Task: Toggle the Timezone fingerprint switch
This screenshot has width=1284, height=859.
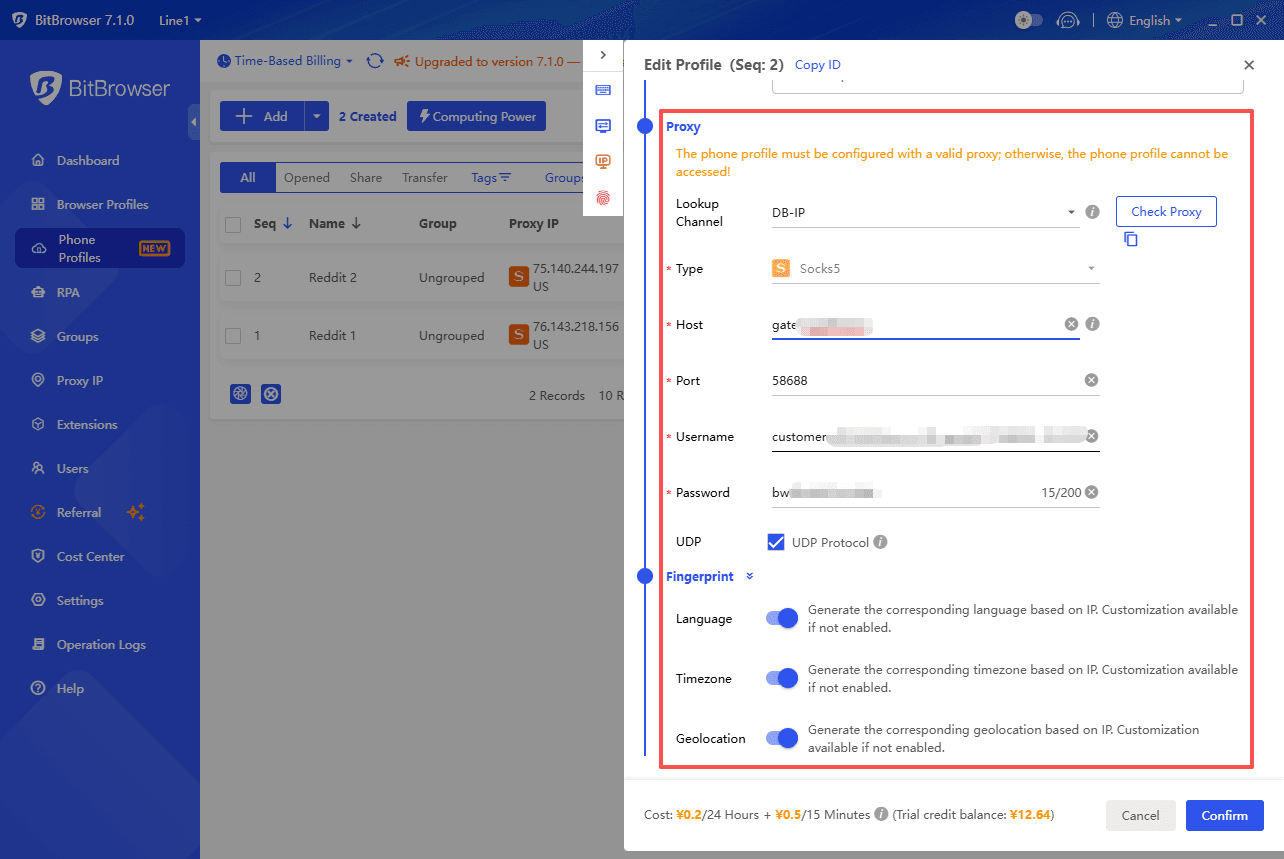Action: click(782, 678)
